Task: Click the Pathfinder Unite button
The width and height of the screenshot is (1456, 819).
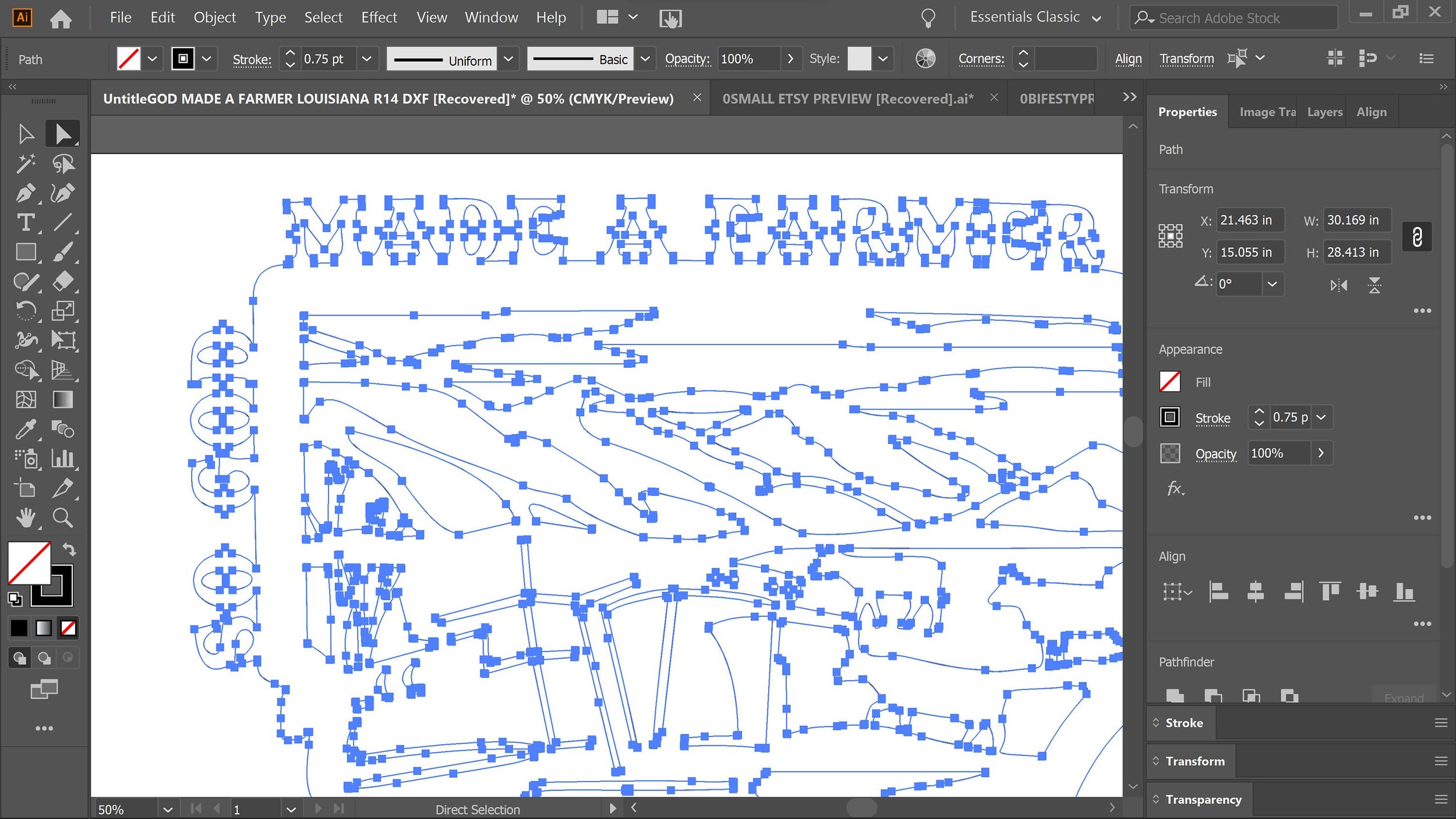Action: point(1175,696)
